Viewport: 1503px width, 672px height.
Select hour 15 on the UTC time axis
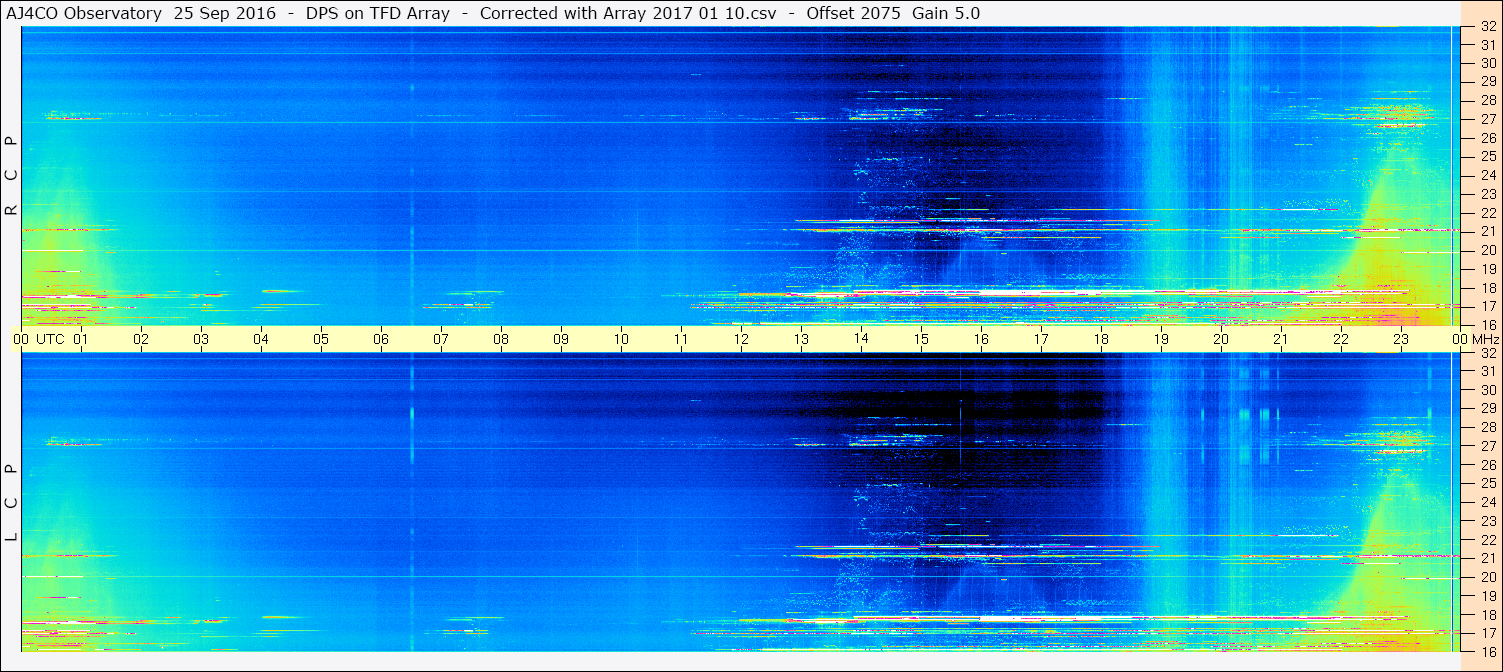[921, 339]
